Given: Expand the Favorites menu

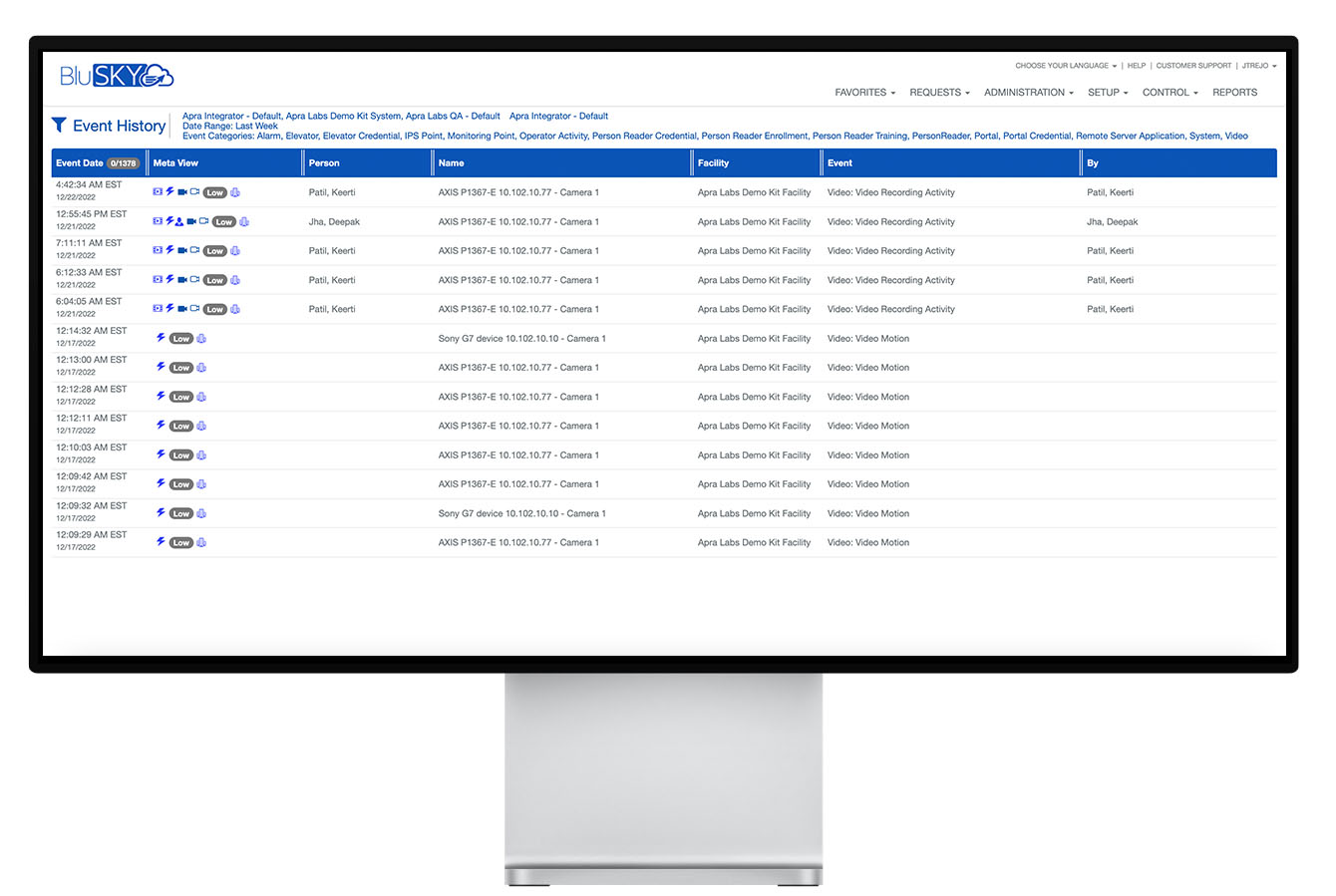Looking at the screenshot, I should click(864, 93).
